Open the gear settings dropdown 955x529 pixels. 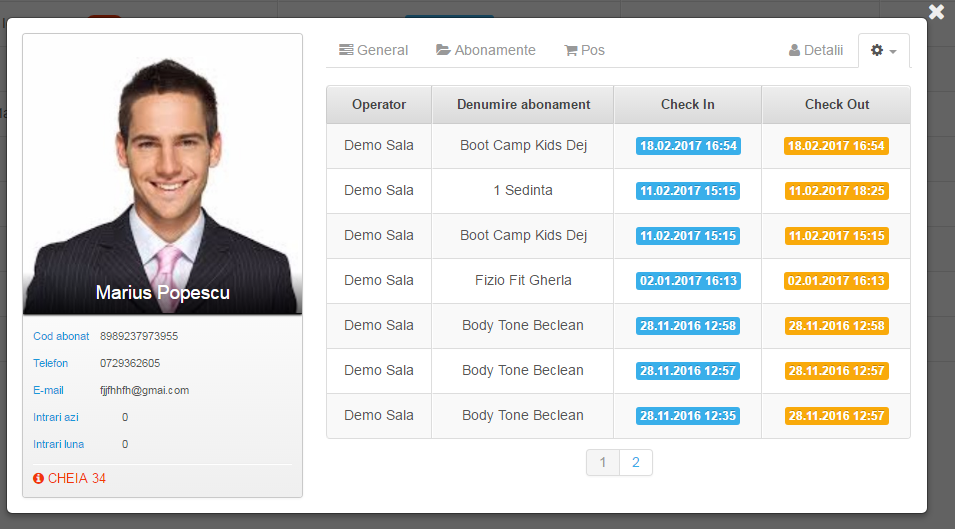pyautogui.click(x=884, y=51)
